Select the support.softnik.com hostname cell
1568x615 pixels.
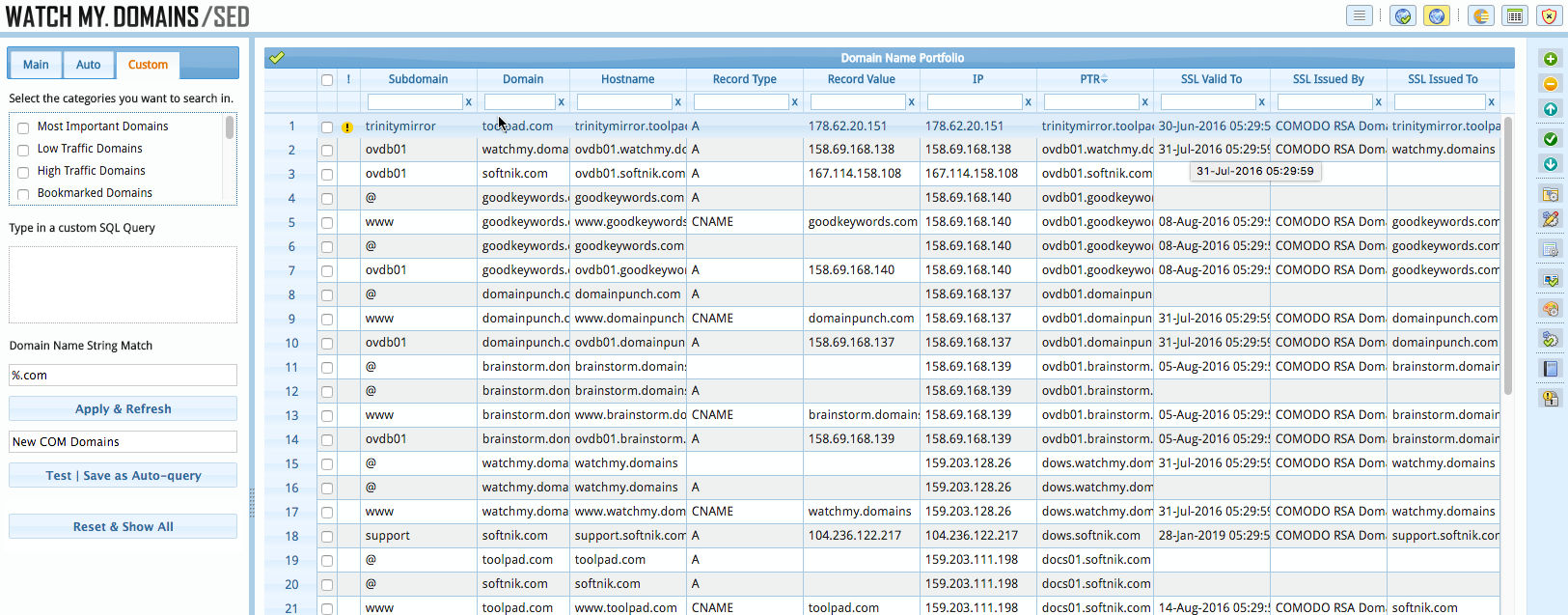click(630, 536)
